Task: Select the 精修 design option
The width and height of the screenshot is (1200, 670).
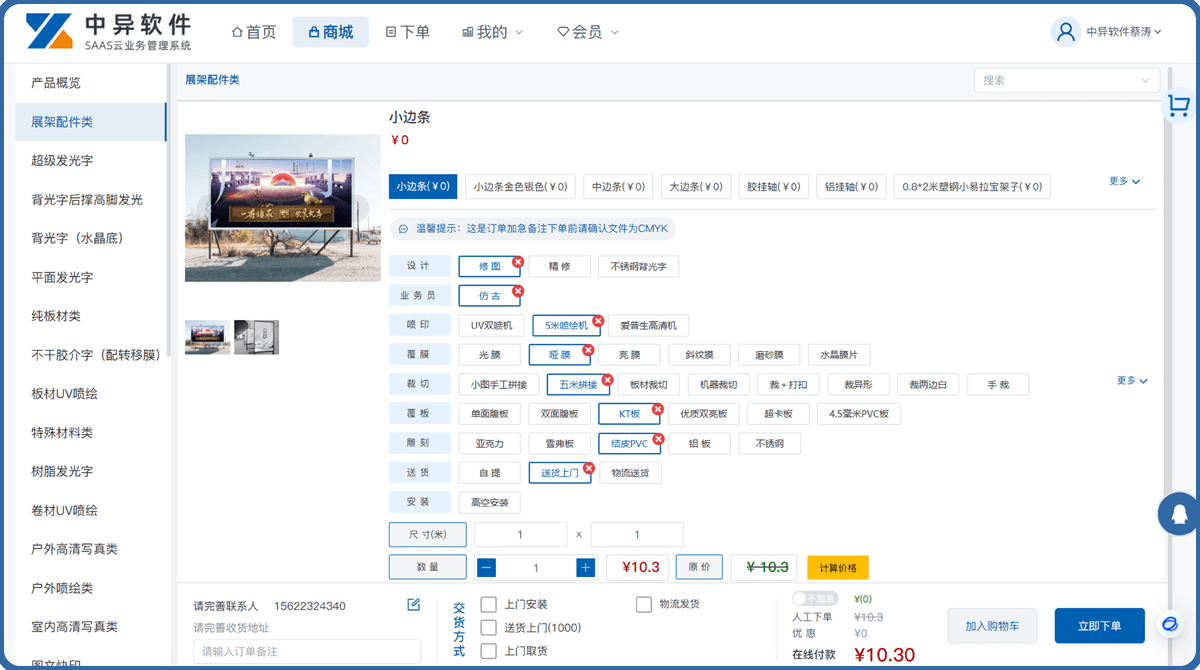Action: [x=559, y=266]
